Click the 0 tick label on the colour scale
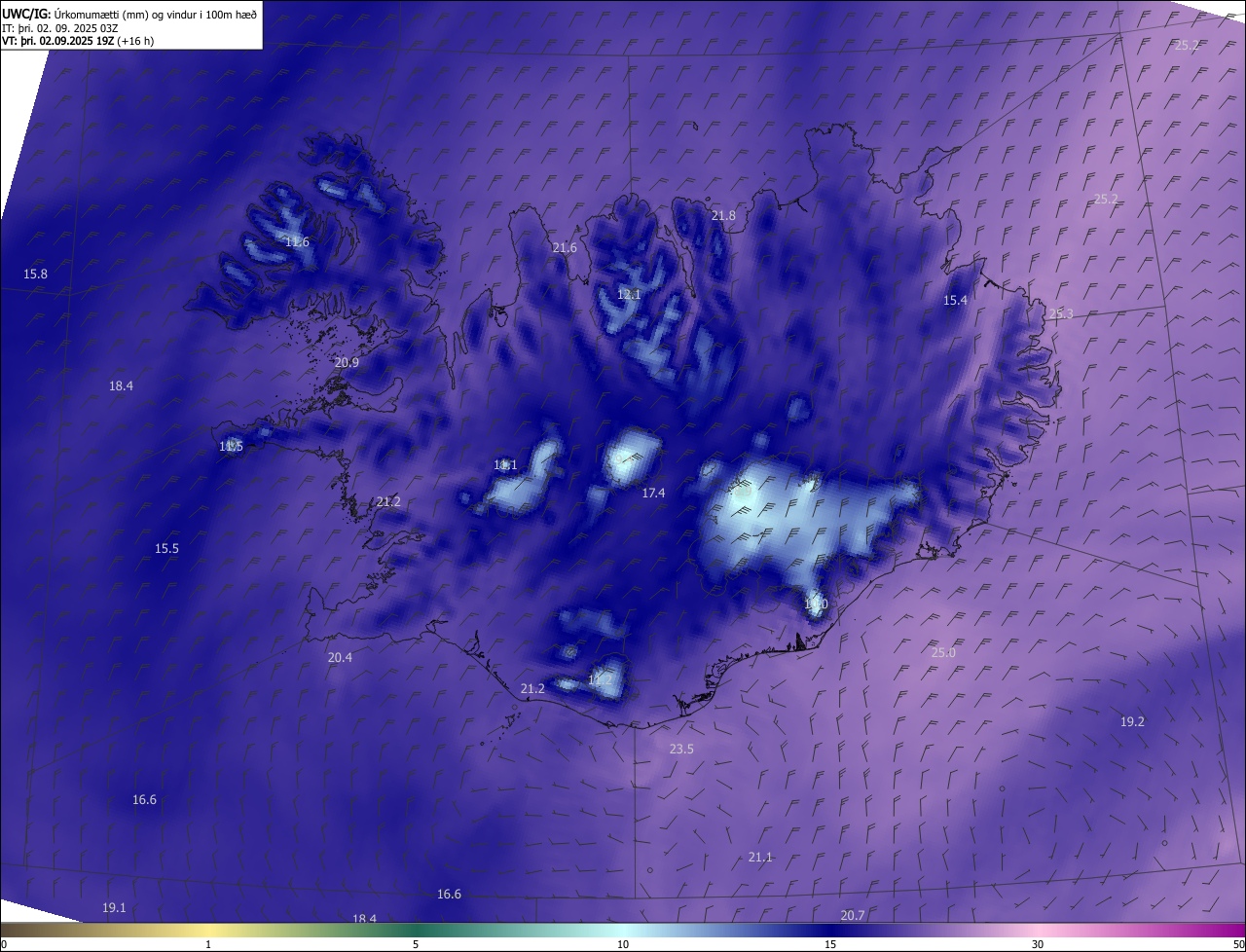 pos(4,944)
